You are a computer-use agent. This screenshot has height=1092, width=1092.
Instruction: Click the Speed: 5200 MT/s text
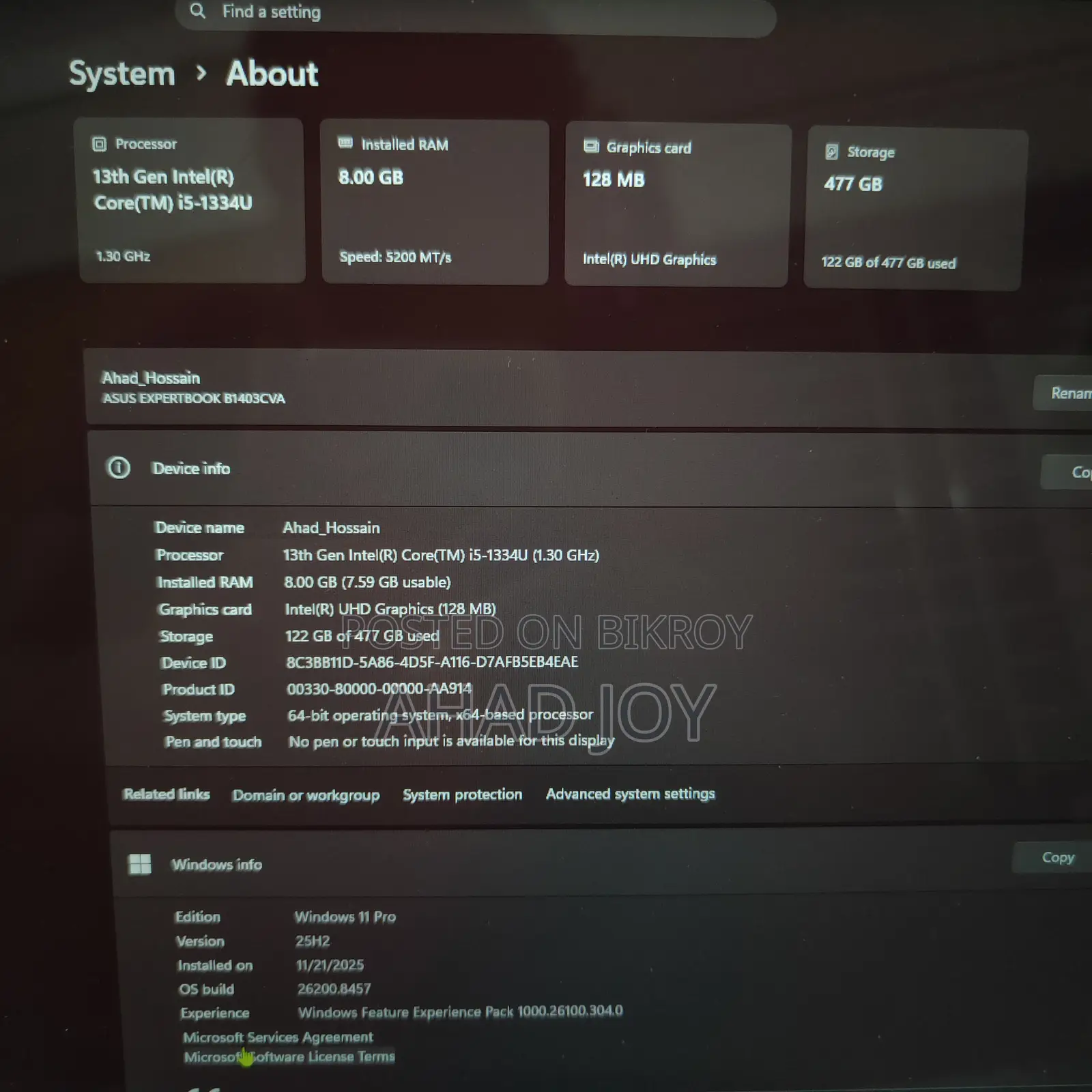pyautogui.click(x=395, y=257)
